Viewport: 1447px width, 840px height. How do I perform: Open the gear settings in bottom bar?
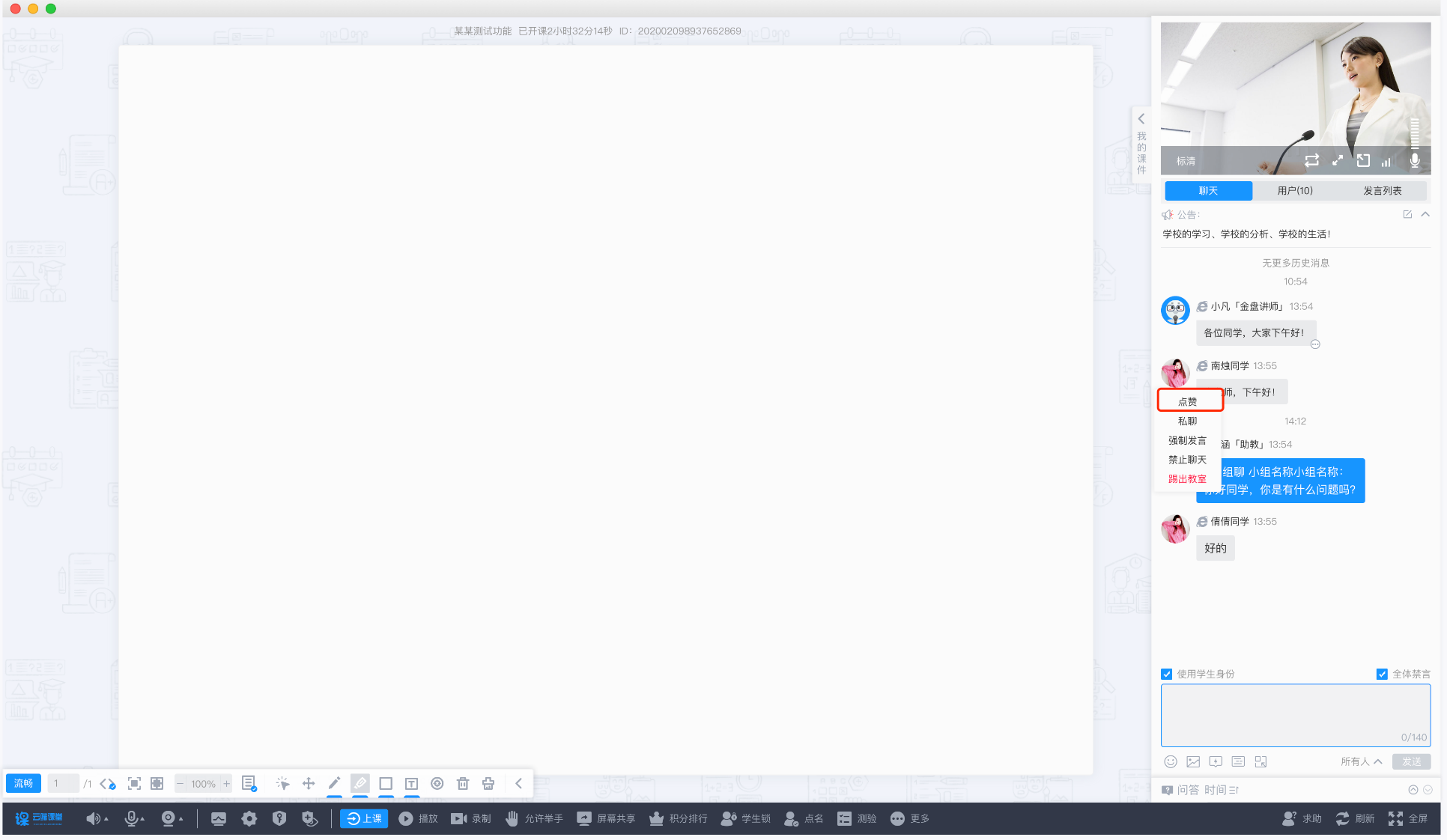pos(249,818)
